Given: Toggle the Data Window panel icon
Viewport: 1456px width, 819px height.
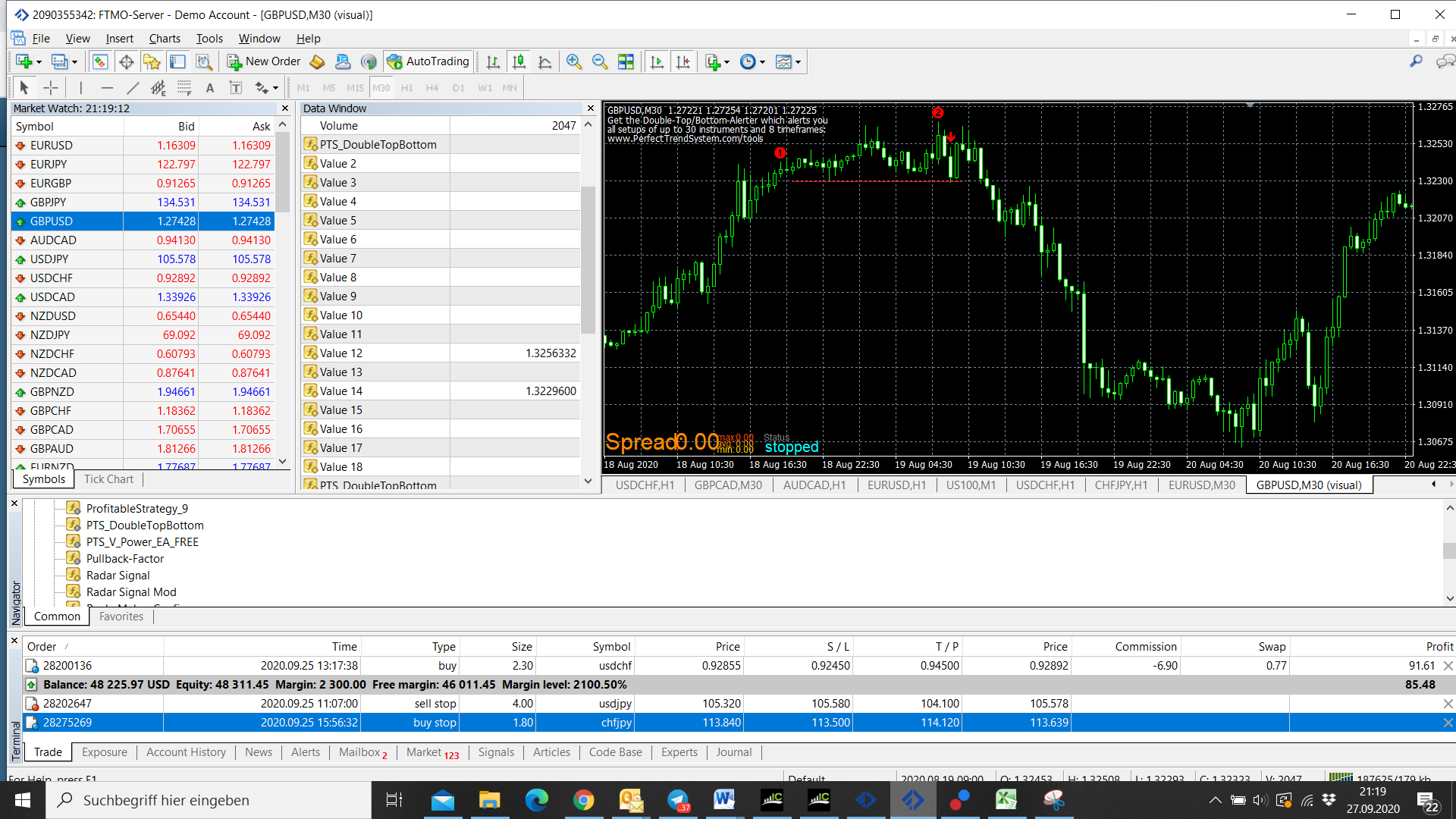Looking at the screenshot, I should coord(126,62).
